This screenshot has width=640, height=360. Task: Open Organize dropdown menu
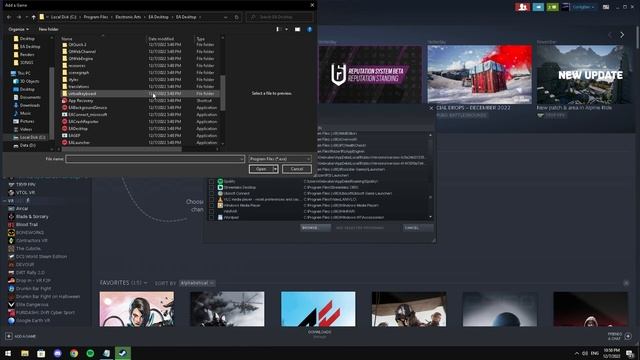click(18, 29)
